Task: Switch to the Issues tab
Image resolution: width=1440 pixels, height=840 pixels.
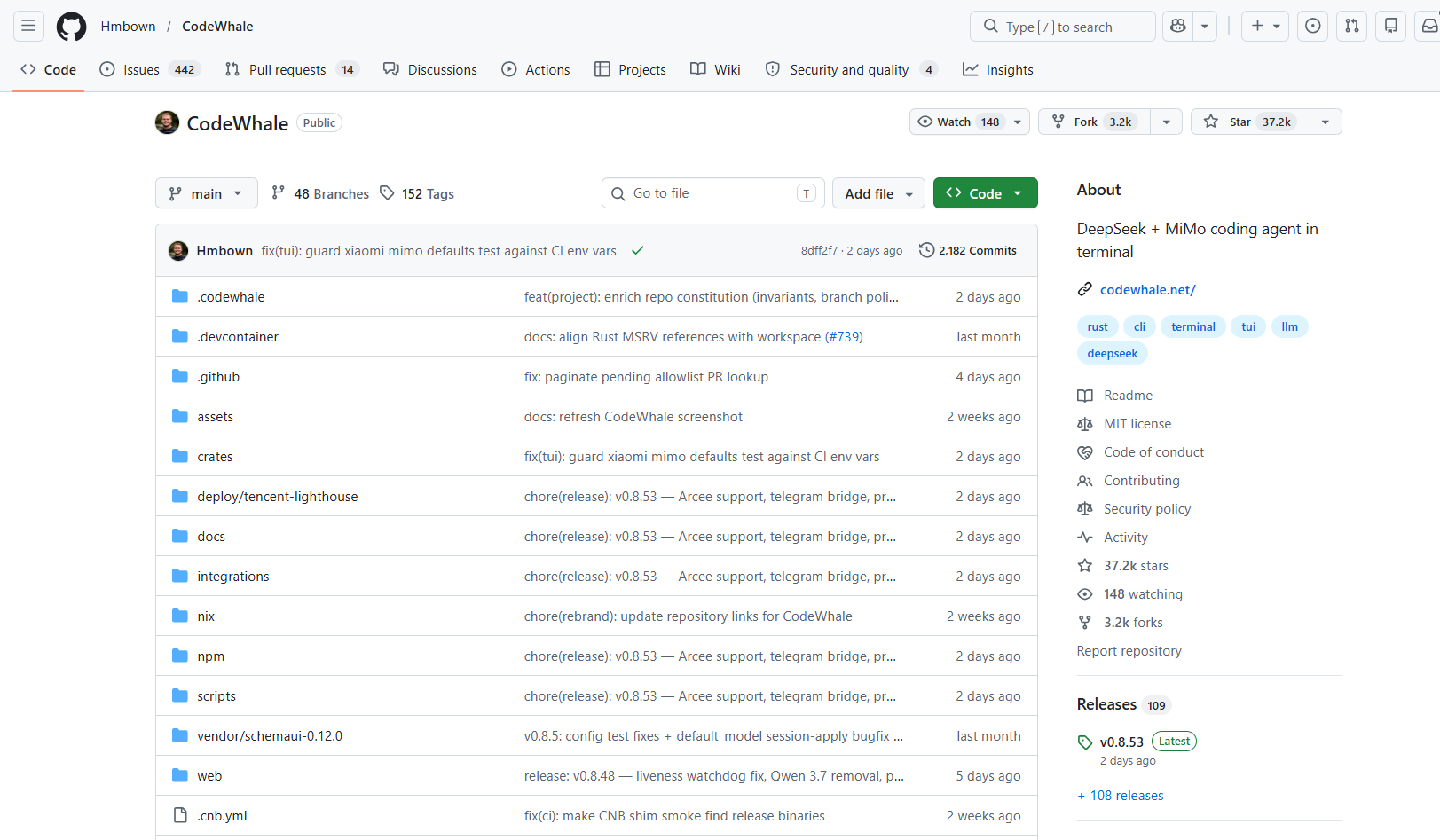Action: (150, 69)
